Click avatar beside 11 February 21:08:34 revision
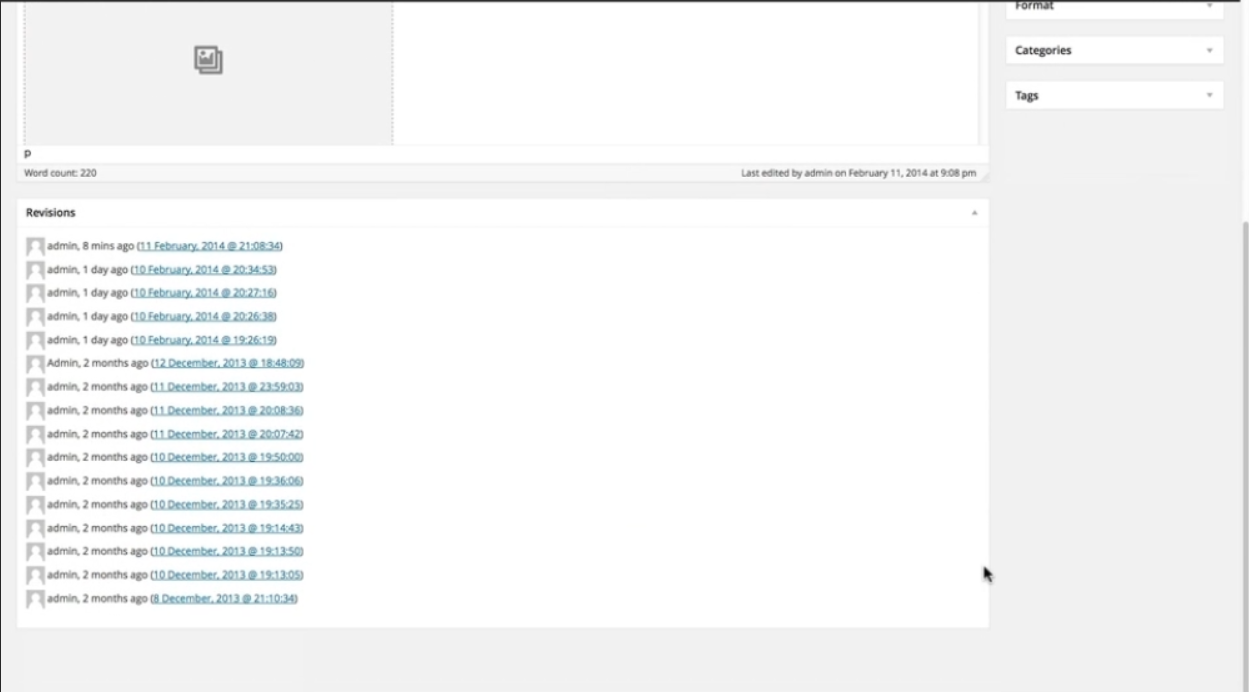Image resolution: width=1249 pixels, height=692 pixels. (x=36, y=246)
